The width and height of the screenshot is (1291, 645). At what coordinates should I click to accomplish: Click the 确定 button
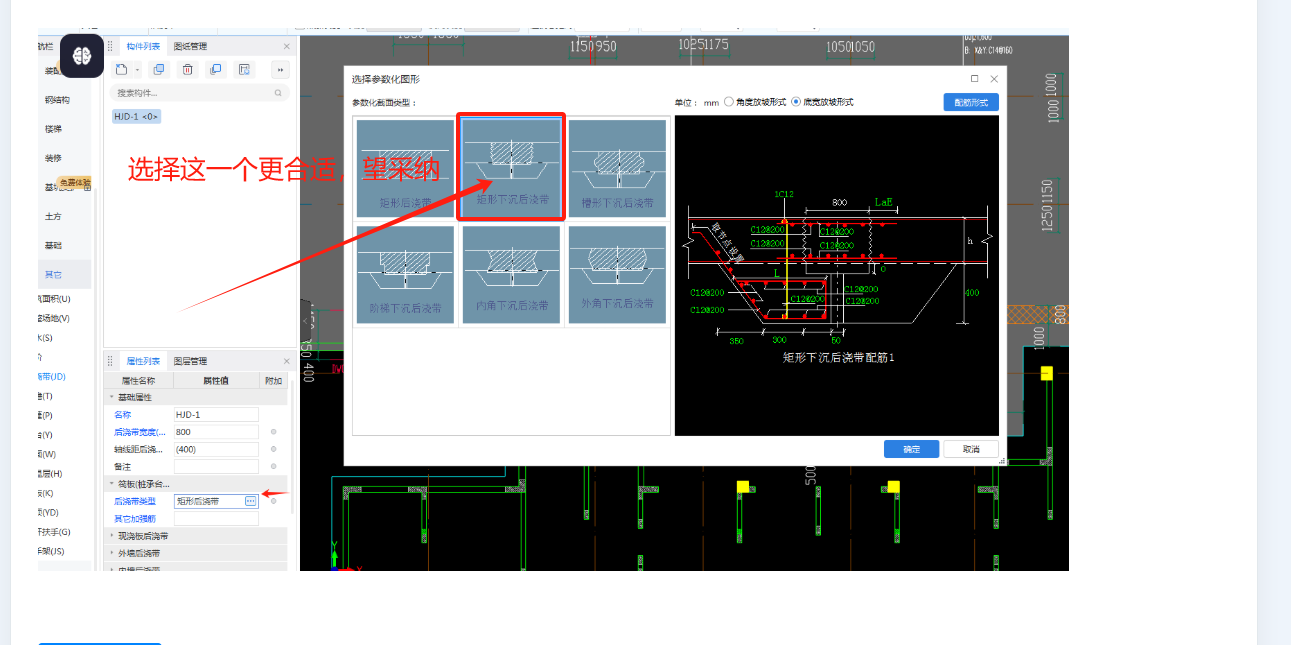coord(911,449)
